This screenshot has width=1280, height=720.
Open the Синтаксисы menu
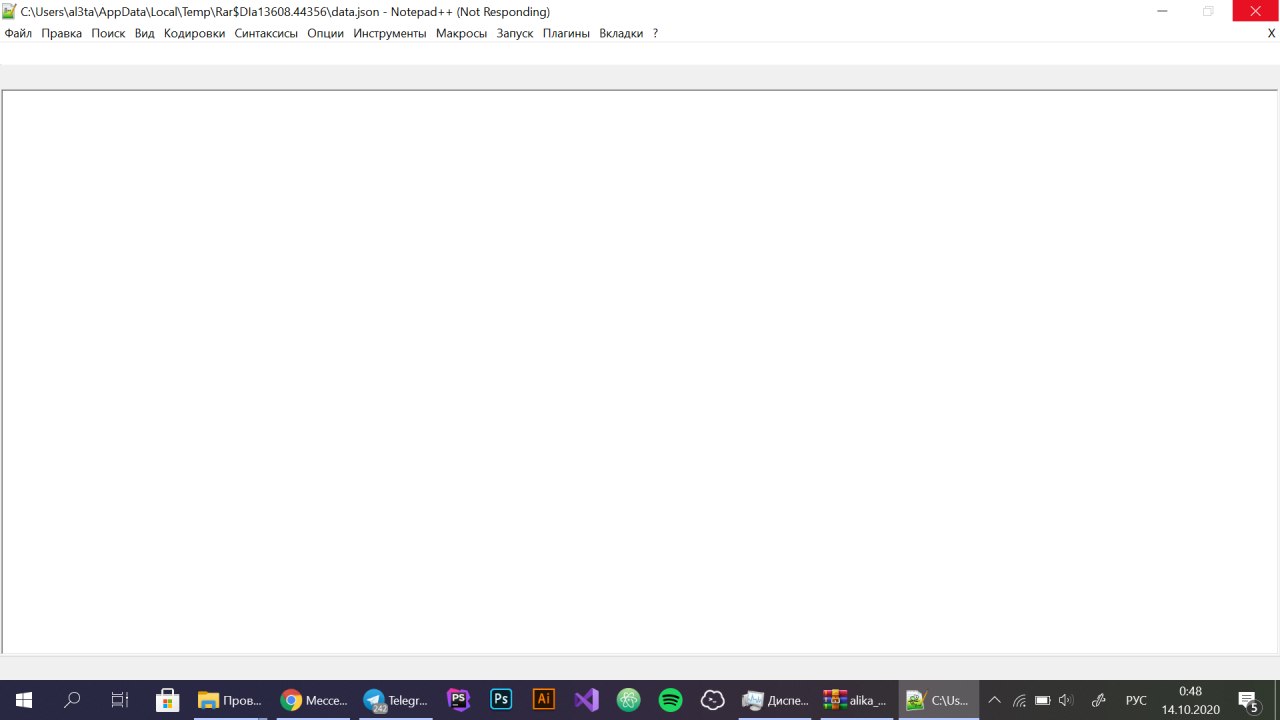tap(266, 33)
